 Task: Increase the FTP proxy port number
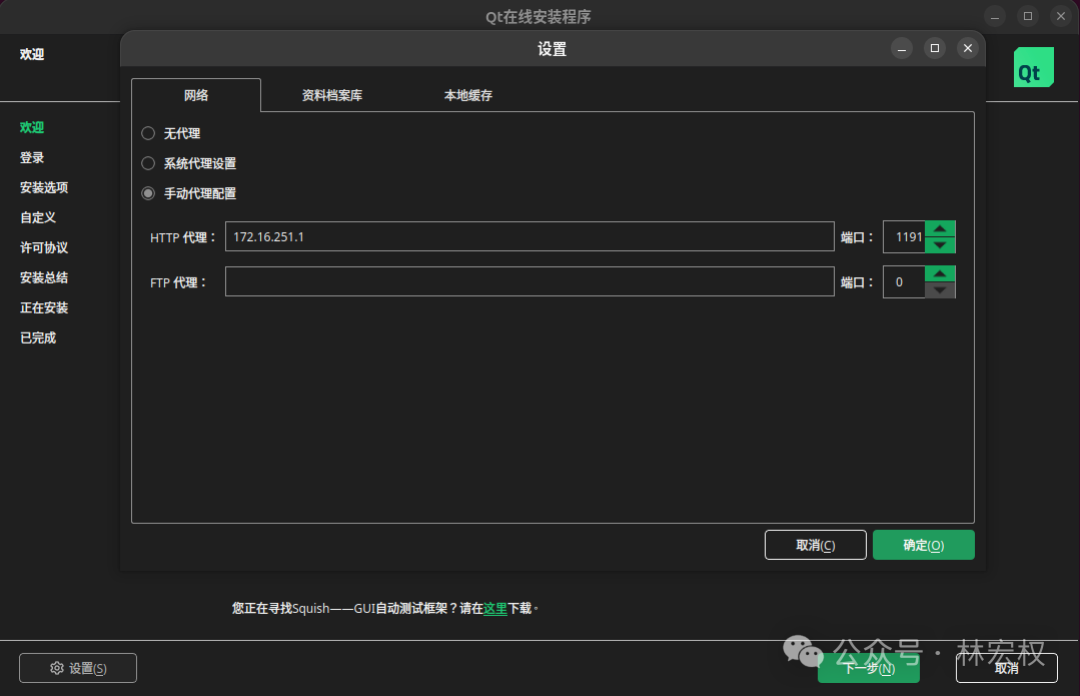[940, 274]
